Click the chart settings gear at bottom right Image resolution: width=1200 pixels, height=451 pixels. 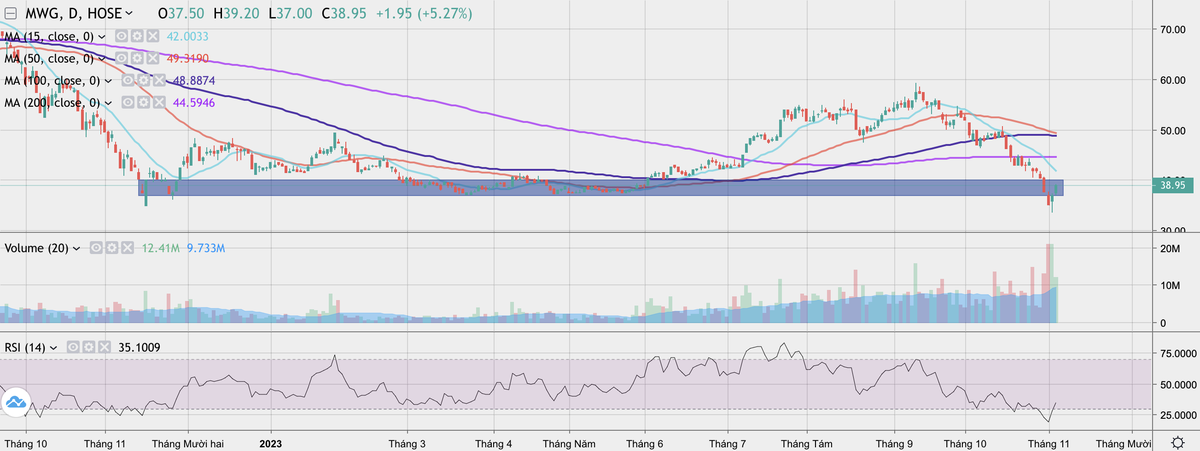[x=1178, y=442]
